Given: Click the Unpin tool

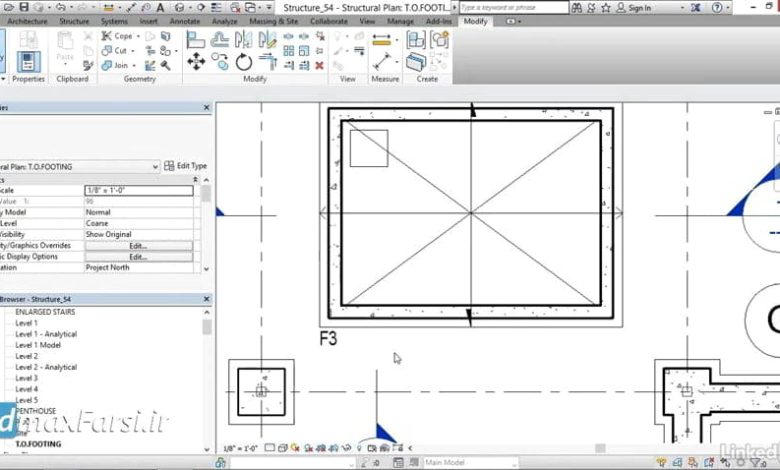Looking at the screenshot, I should pyautogui.click(x=320, y=36).
